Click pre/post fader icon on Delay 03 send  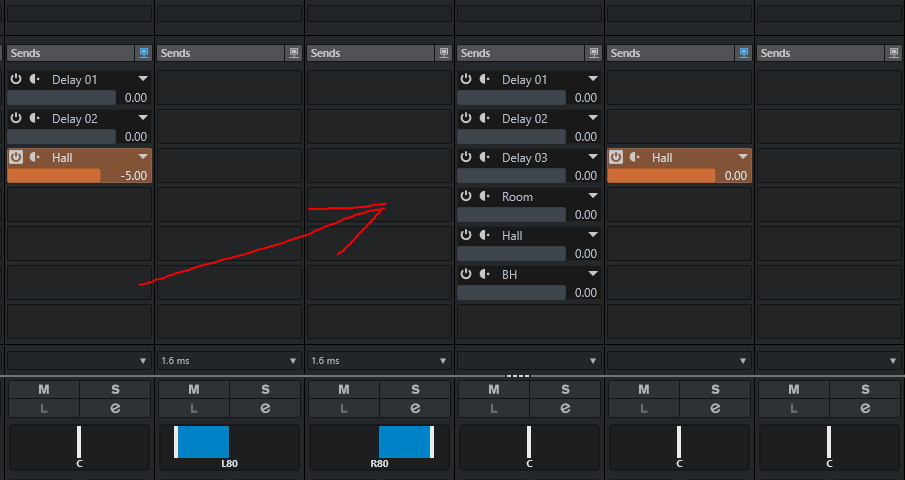coord(484,158)
